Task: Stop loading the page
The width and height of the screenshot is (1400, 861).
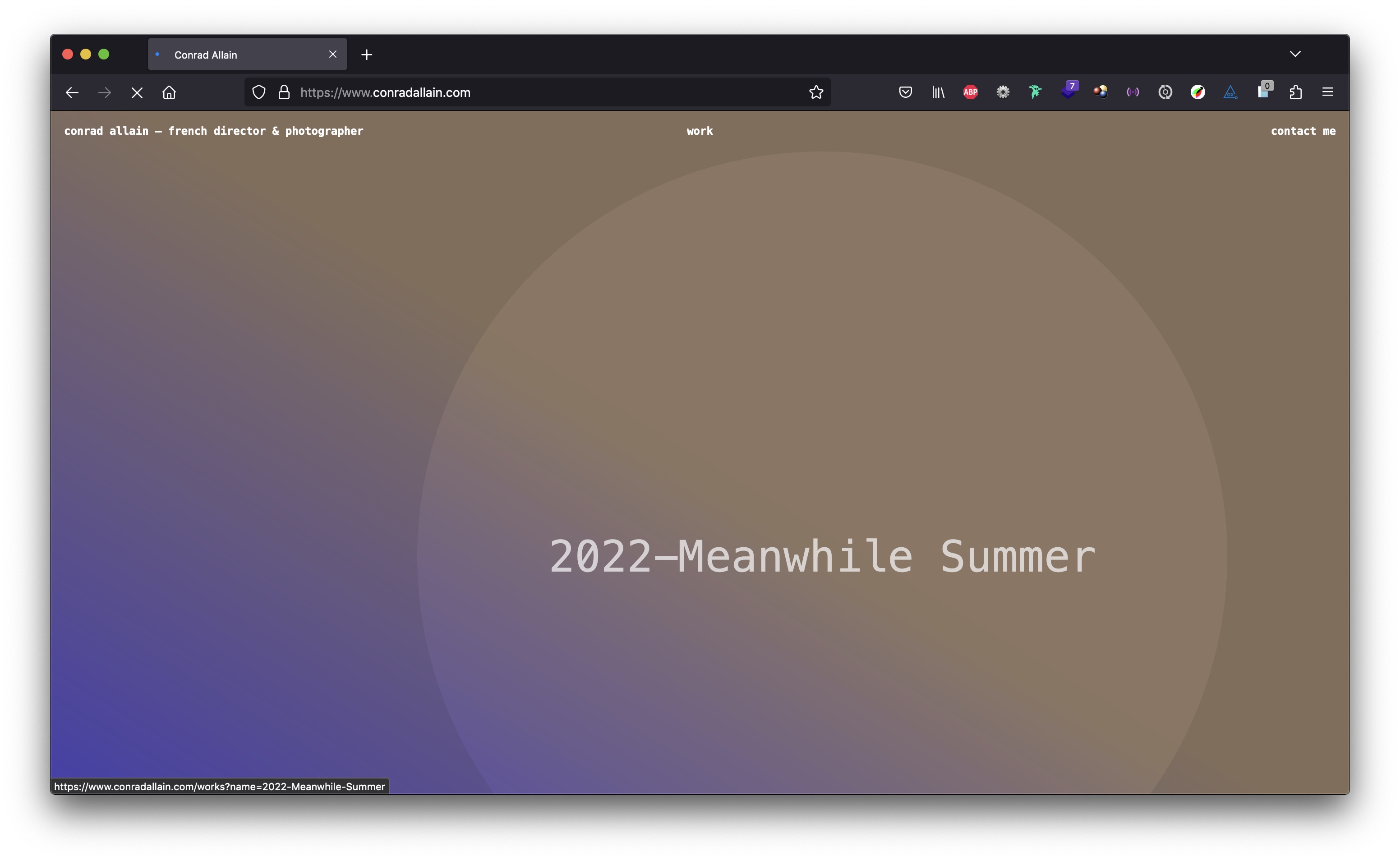Action: coord(137,92)
